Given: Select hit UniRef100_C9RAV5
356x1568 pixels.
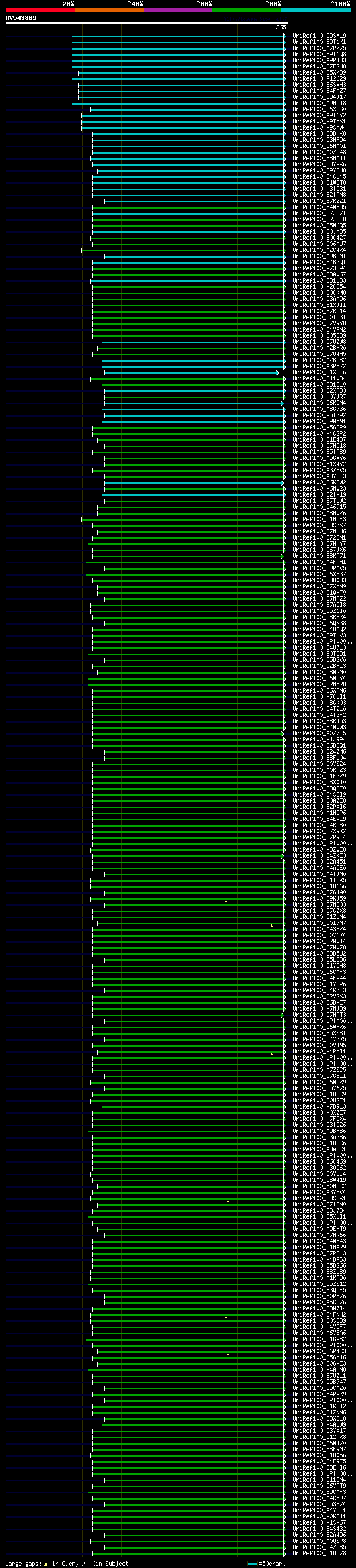Looking at the screenshot, I should pos(319,568).
